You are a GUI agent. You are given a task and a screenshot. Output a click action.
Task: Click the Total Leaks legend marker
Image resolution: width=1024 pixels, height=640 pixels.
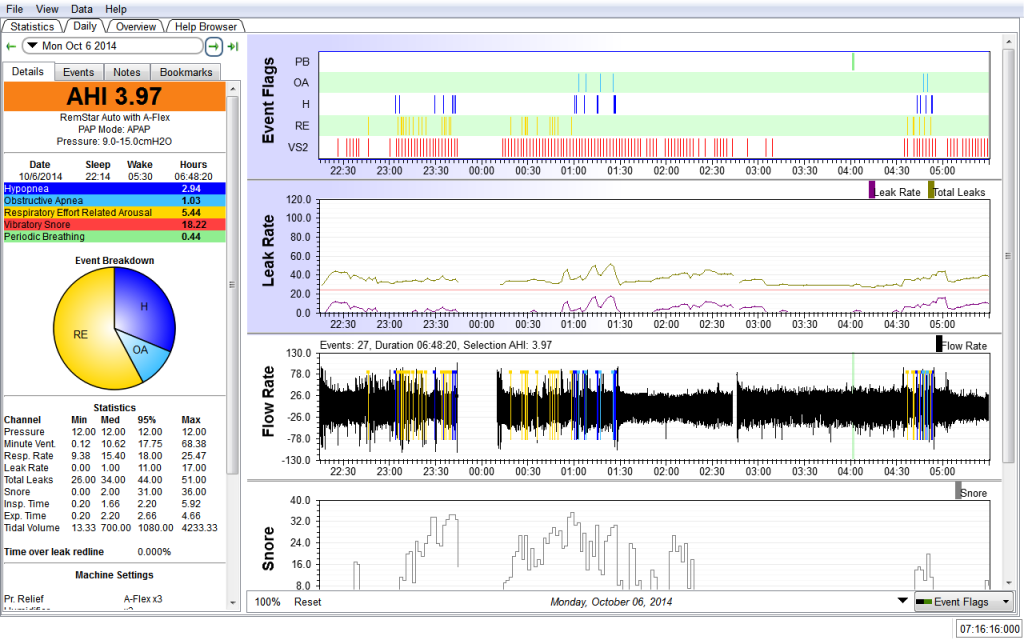(931, 190)
